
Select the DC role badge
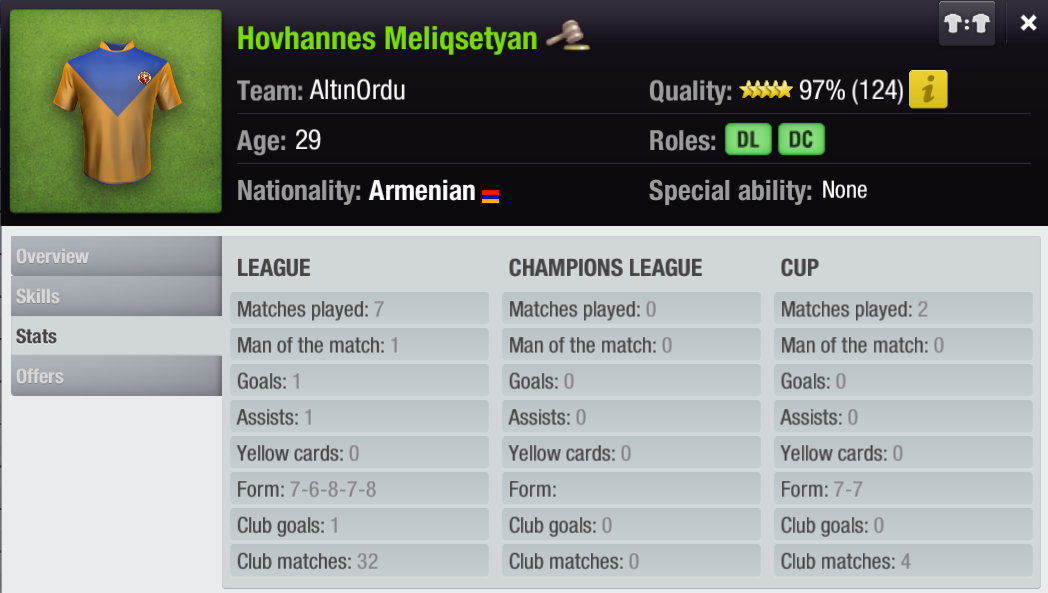800,140
